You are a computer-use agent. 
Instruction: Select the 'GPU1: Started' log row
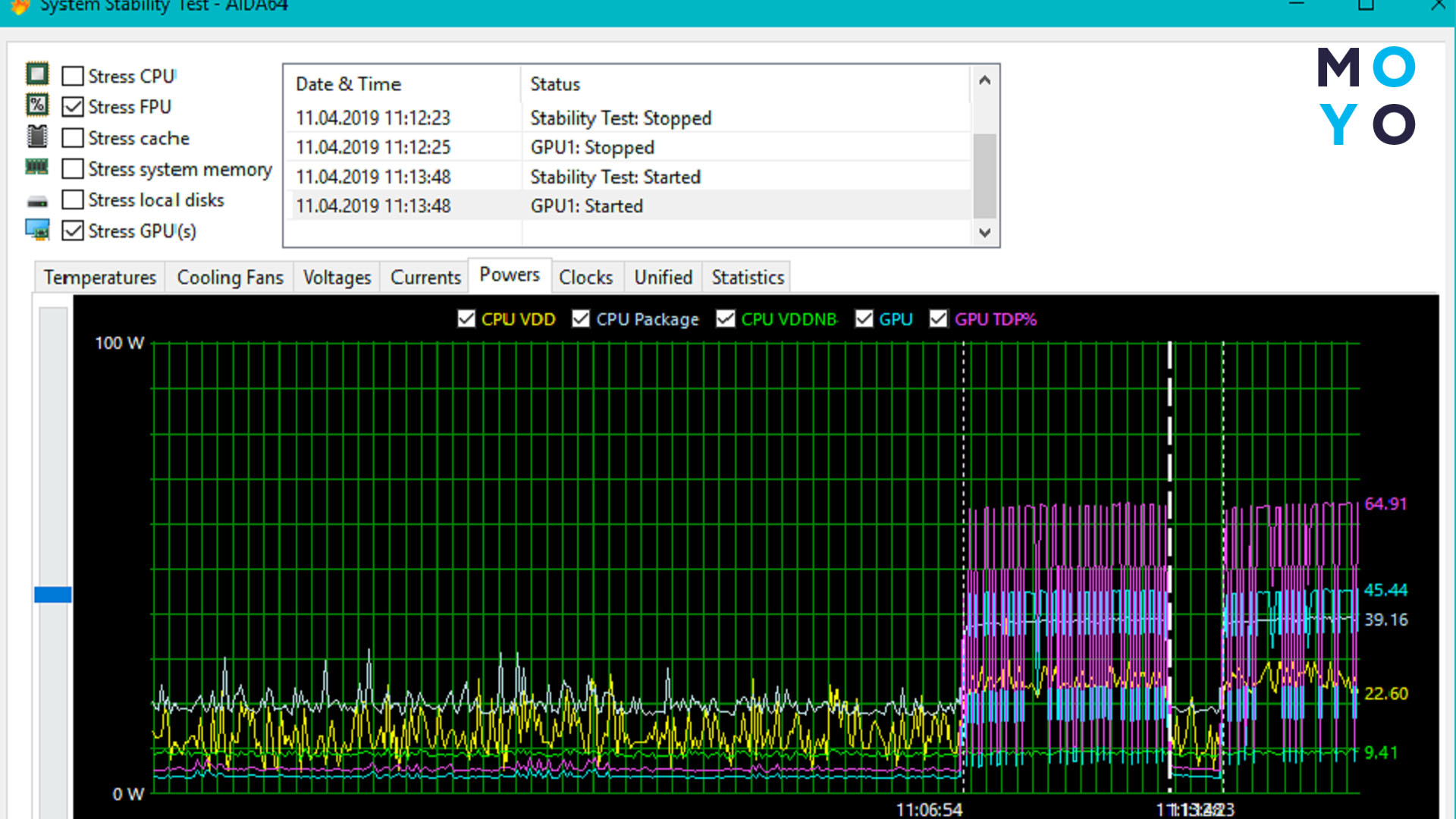585,206
